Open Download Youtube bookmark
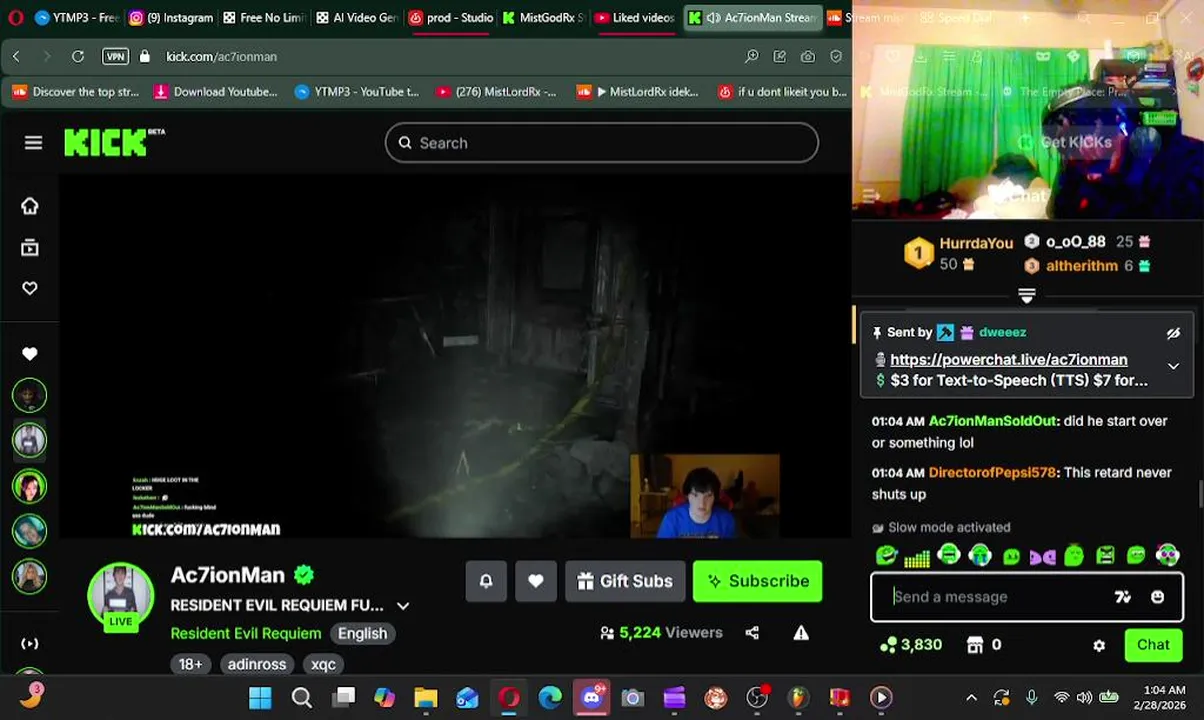Viewport: 1204px width, 720px height. coord(215,91)
